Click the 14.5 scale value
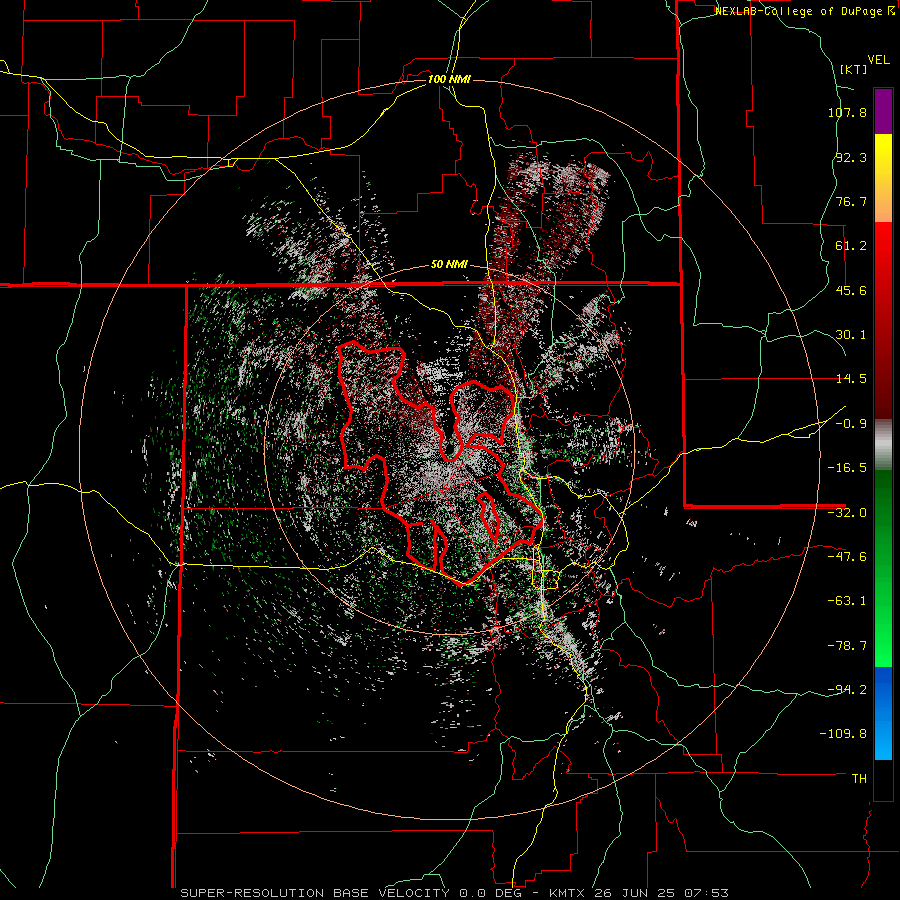The width and height of the screenshot is (900, 900). click(x=851, y=379)
